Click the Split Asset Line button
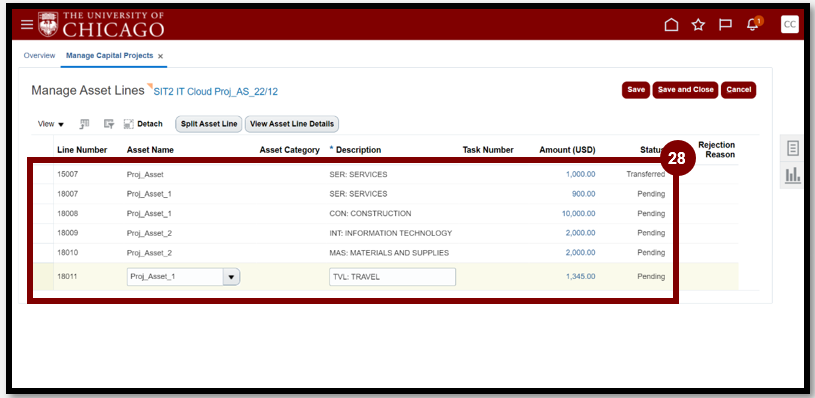The image size is (815, 398). 208,124
